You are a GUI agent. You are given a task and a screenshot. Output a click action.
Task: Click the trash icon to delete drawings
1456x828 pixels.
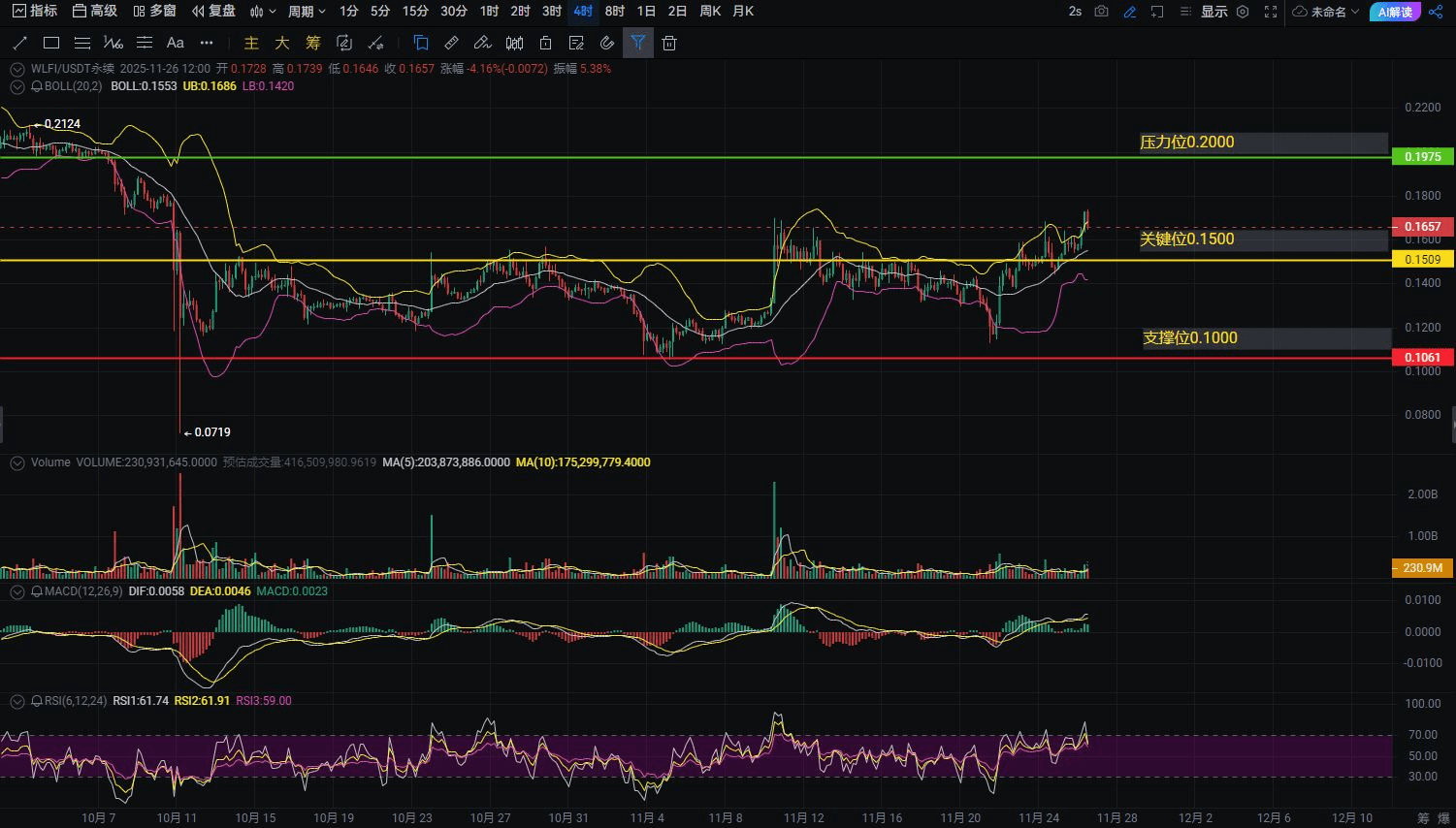(x=669, y=43)
